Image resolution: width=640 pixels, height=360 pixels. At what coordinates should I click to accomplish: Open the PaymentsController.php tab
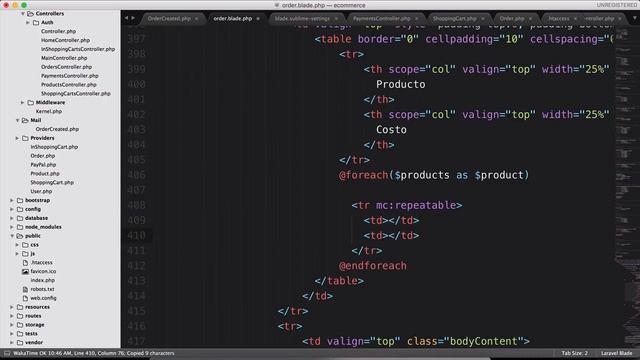[382, 19]
